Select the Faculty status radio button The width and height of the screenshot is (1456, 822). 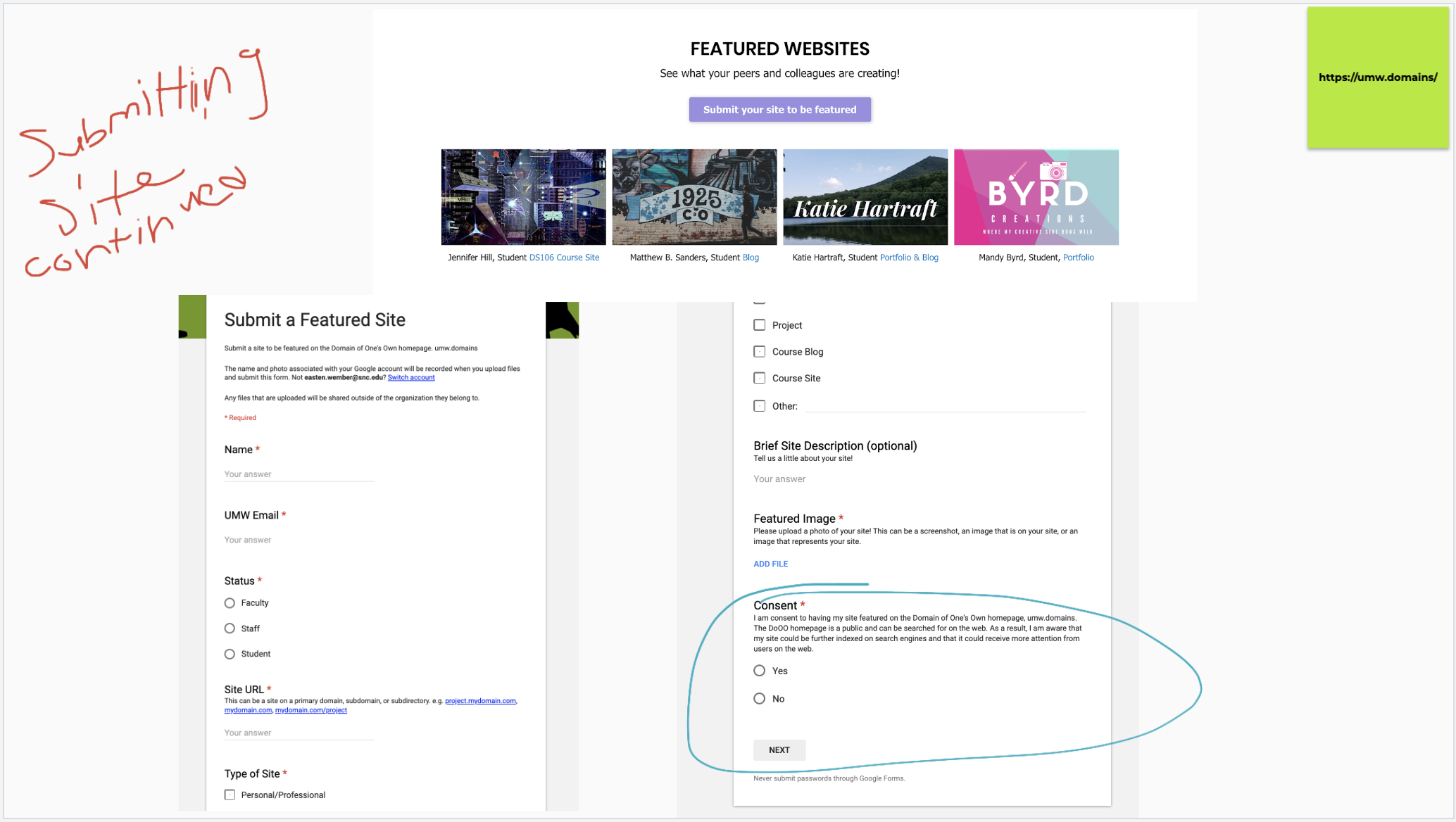tap(230, 603)
